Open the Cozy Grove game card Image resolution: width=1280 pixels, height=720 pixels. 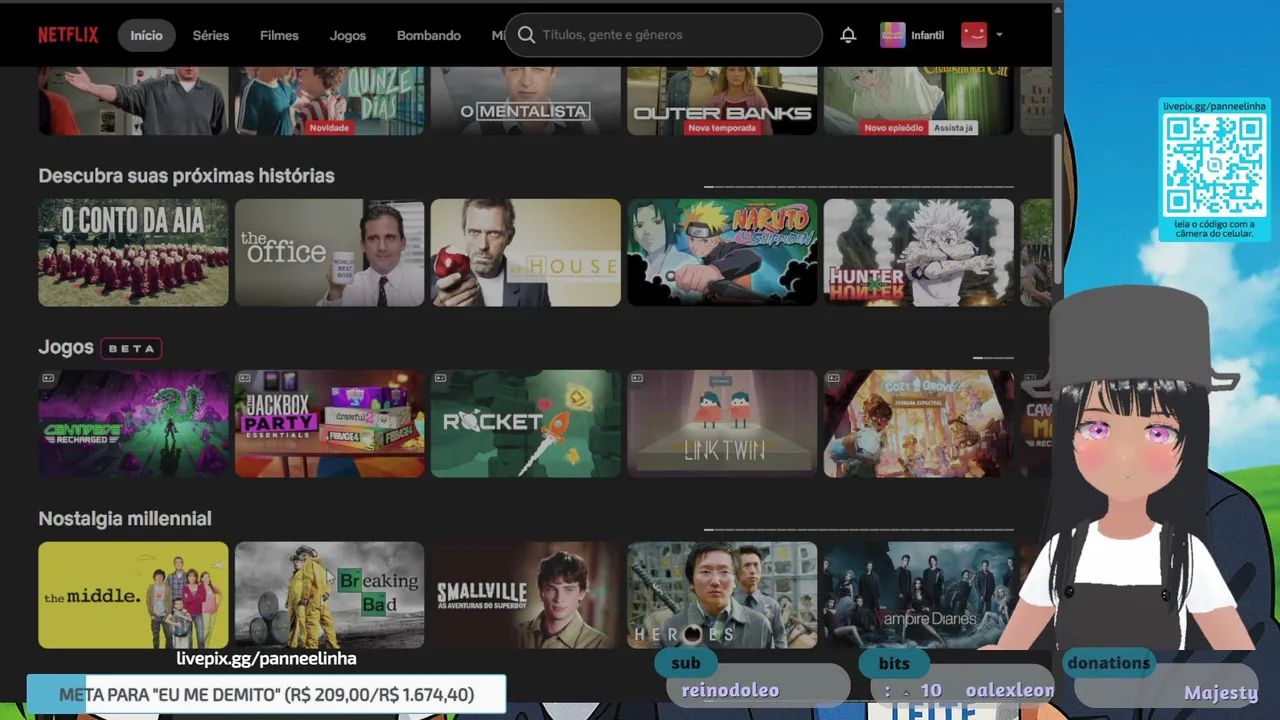(x=918, y=424)
